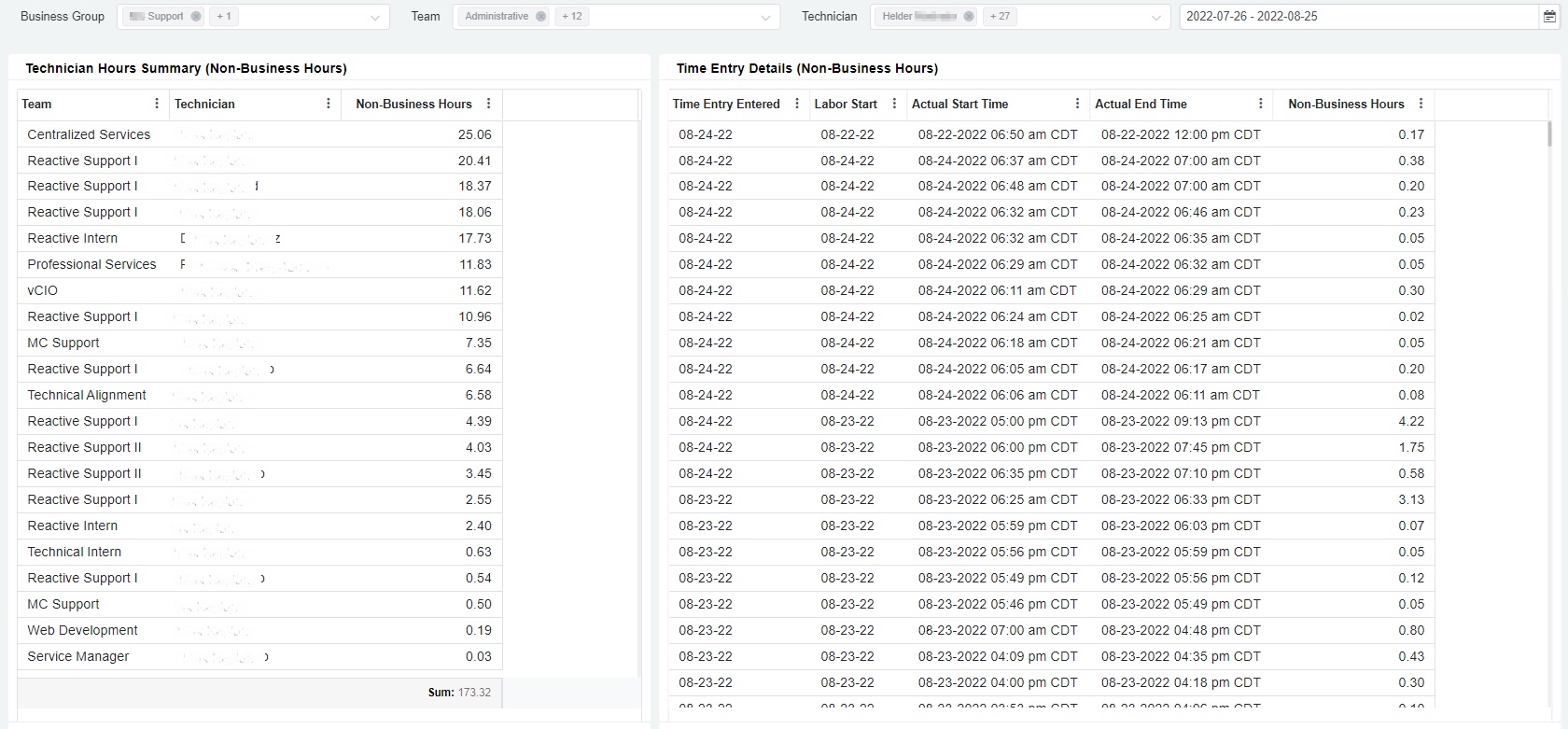Open Labor Start column menu
1568x729 pixels.
pyautogui.click(x=894, y=104)
